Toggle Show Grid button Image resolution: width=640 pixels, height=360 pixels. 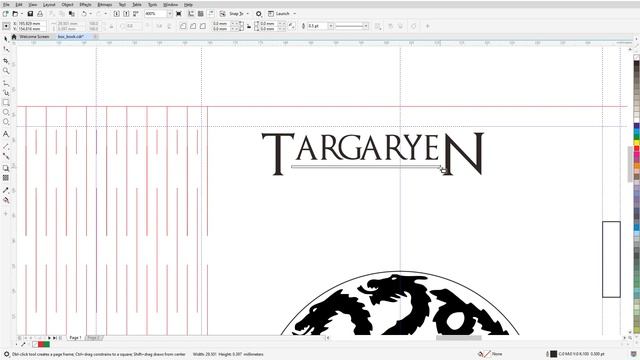click(x=200, y=14)
